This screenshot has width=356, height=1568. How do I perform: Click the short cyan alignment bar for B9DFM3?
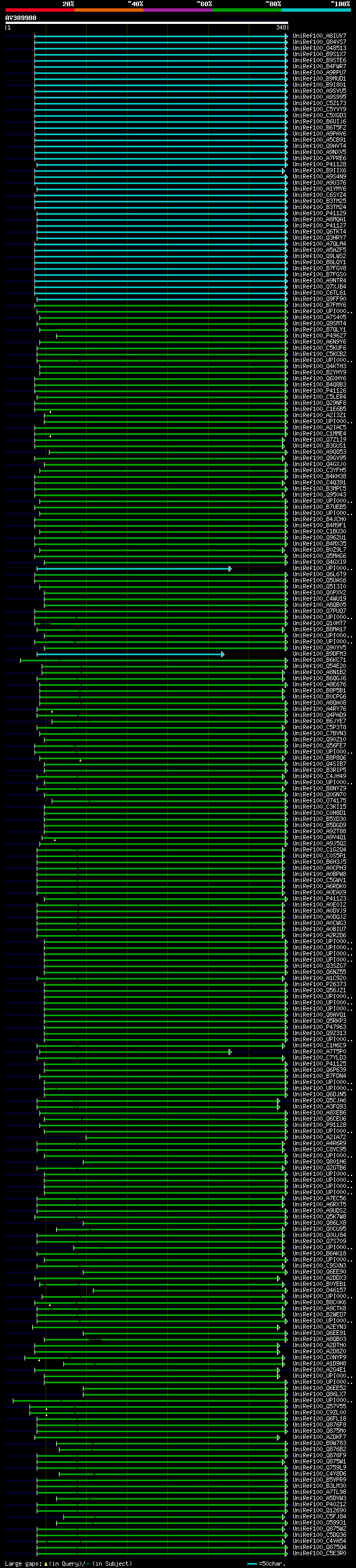click(130, 654)
